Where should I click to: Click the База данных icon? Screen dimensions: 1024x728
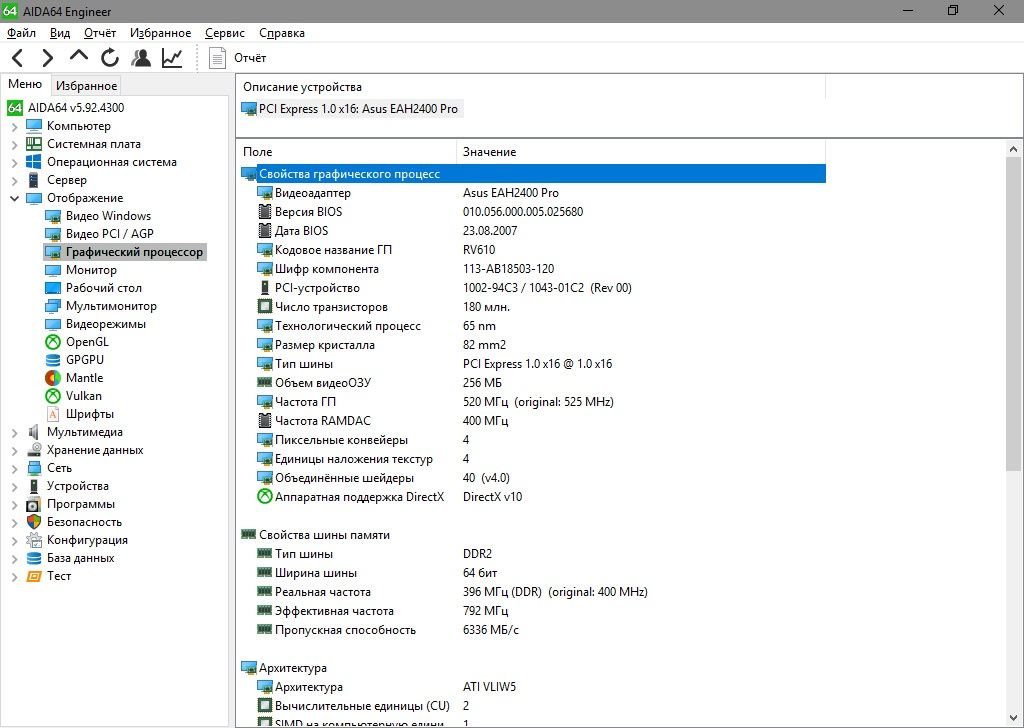34,558
